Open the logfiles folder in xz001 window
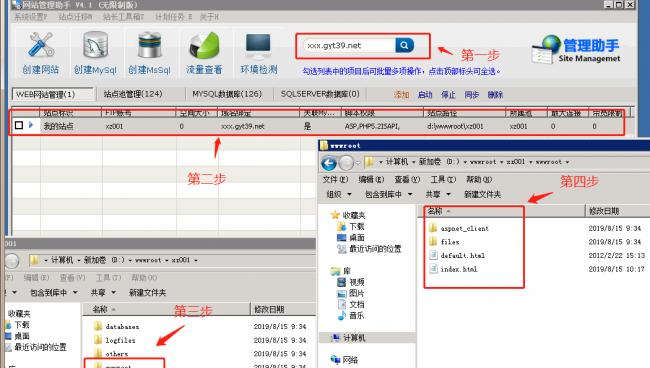Image resolution: width=650 pixels, height=368 pixels. click(115, 340)
